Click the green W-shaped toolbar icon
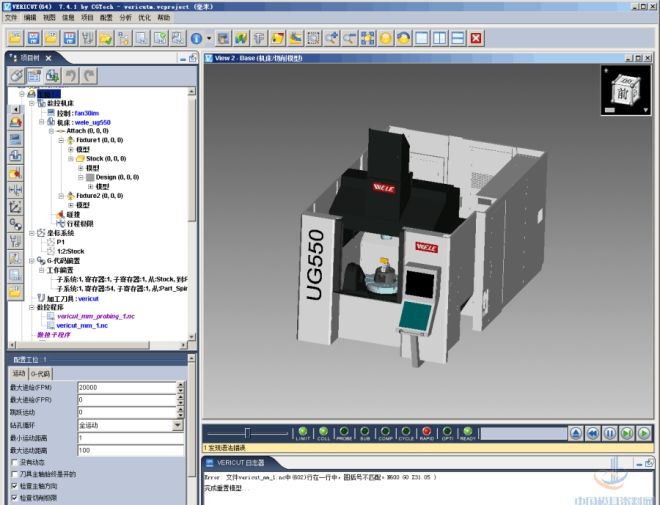 [241, 38]
